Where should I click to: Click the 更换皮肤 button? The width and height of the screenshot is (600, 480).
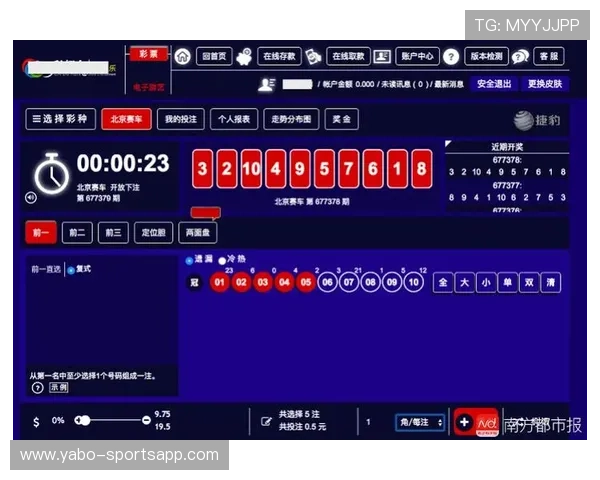(545, 84)
